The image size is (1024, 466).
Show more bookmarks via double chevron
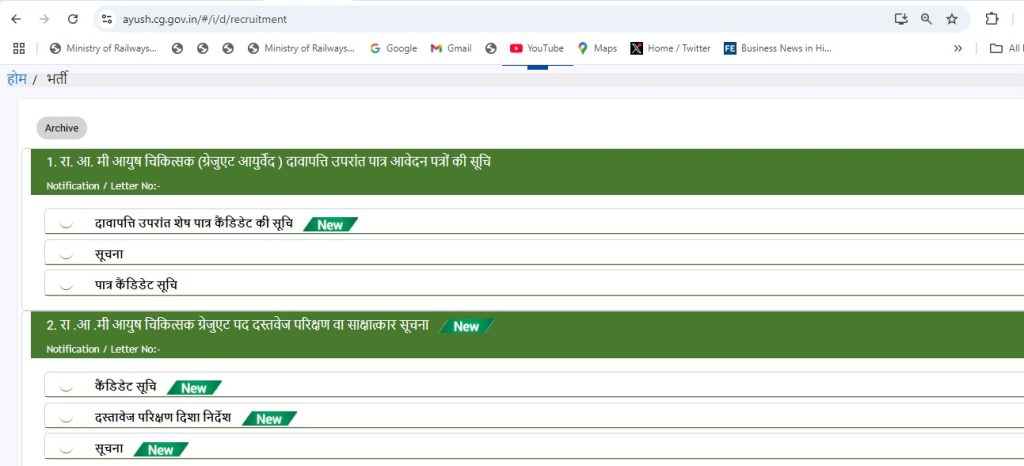[x=958, y=48]
